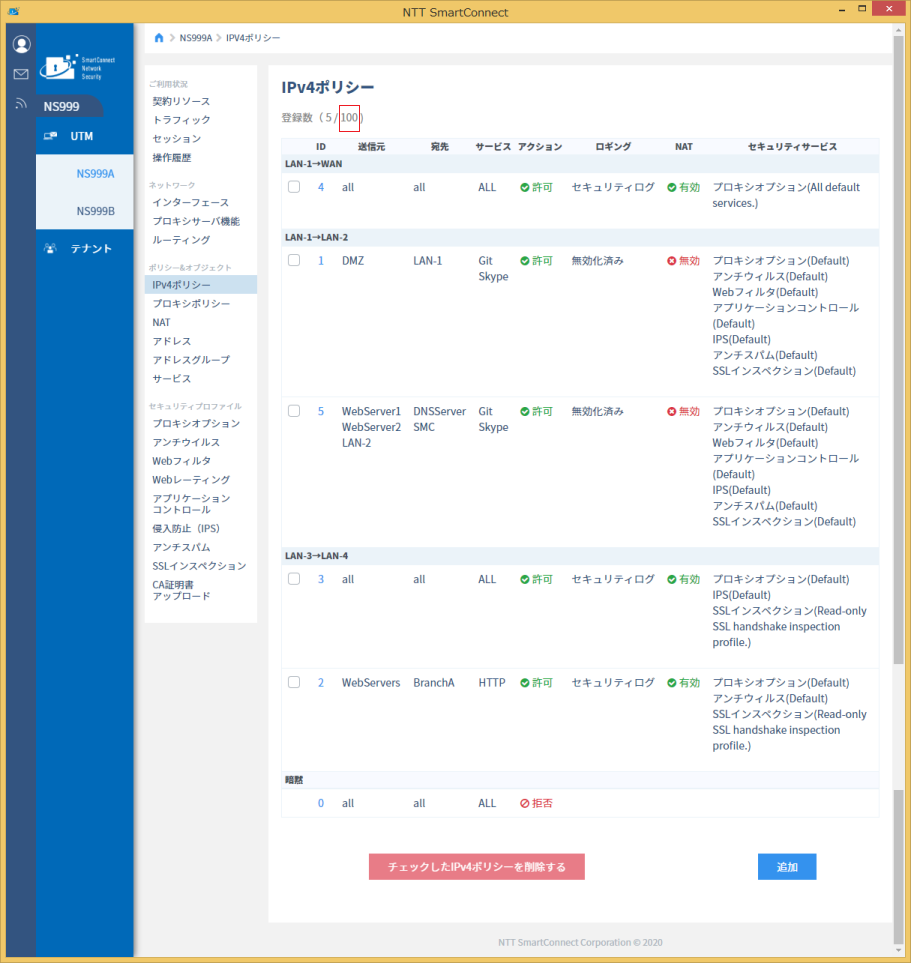Open インターフェース settings
The width and height of the screenshot is (911, 963).
tap(190, 203)
